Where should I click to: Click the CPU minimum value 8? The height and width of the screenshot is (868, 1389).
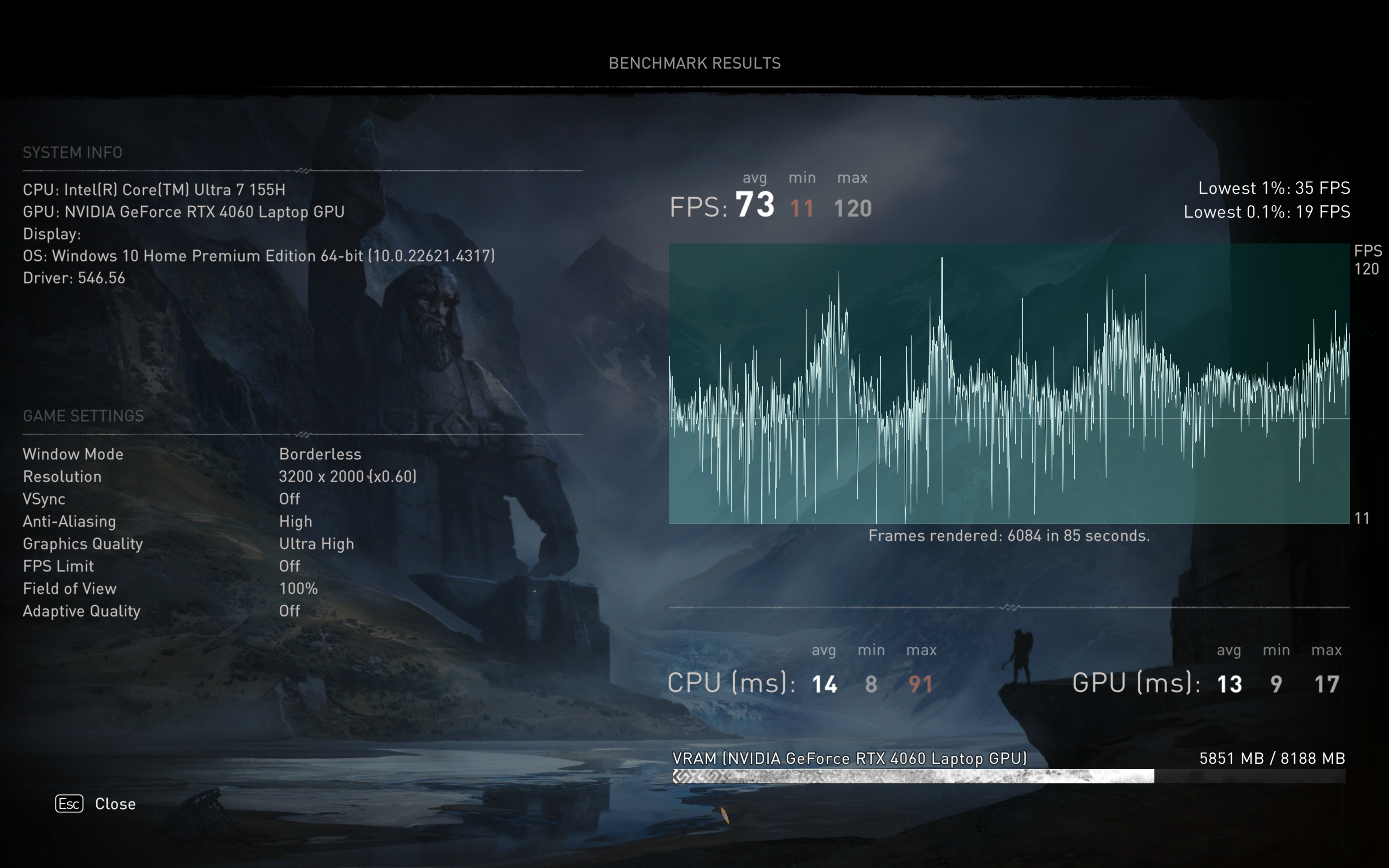[x=871, y=684]
